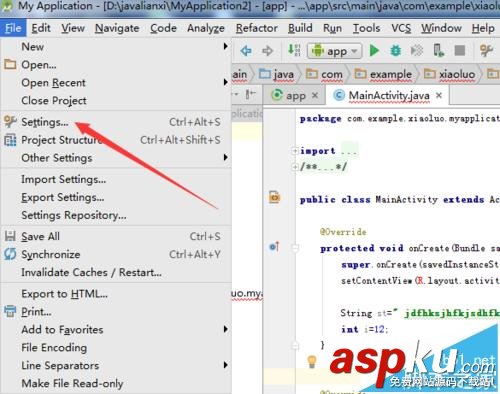Run the app with green play button
The image size is (500, 394).
(374, 51)
